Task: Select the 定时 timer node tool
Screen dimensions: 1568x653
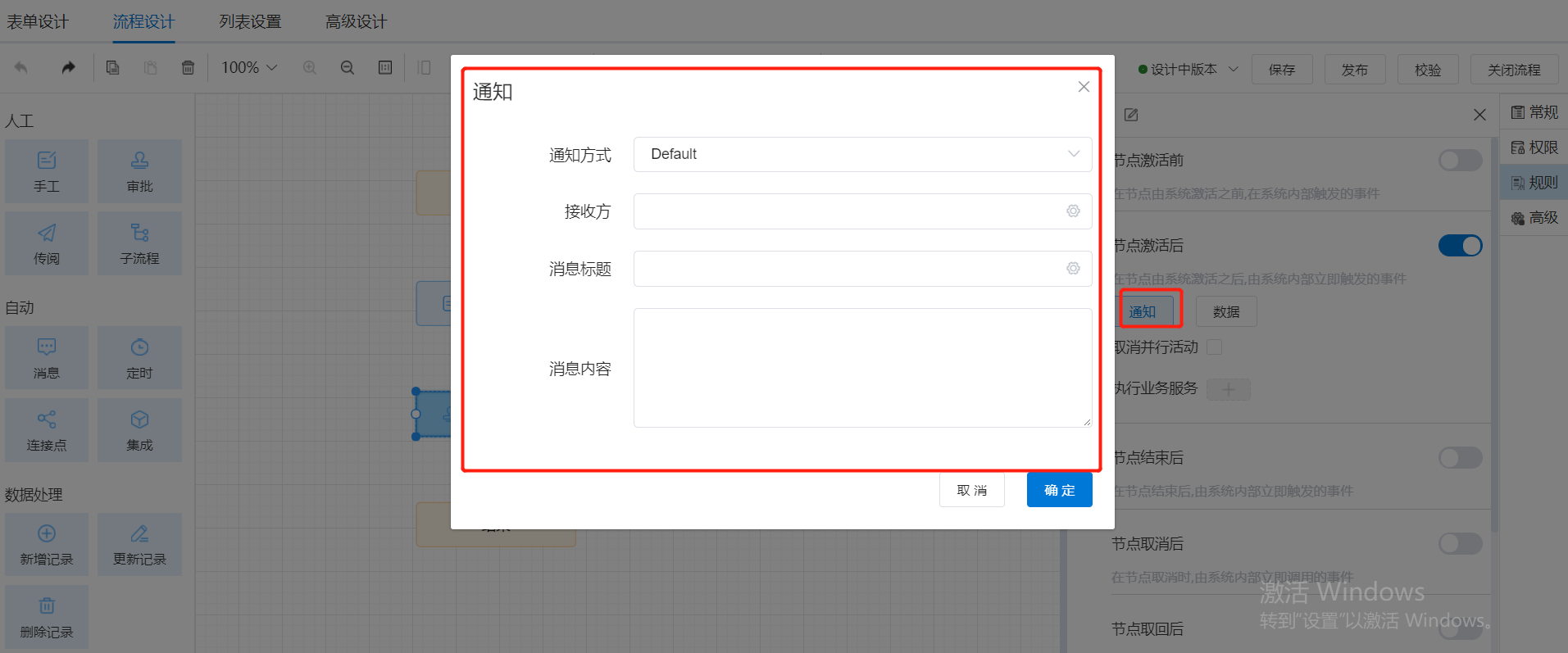Action: (140, 358)
